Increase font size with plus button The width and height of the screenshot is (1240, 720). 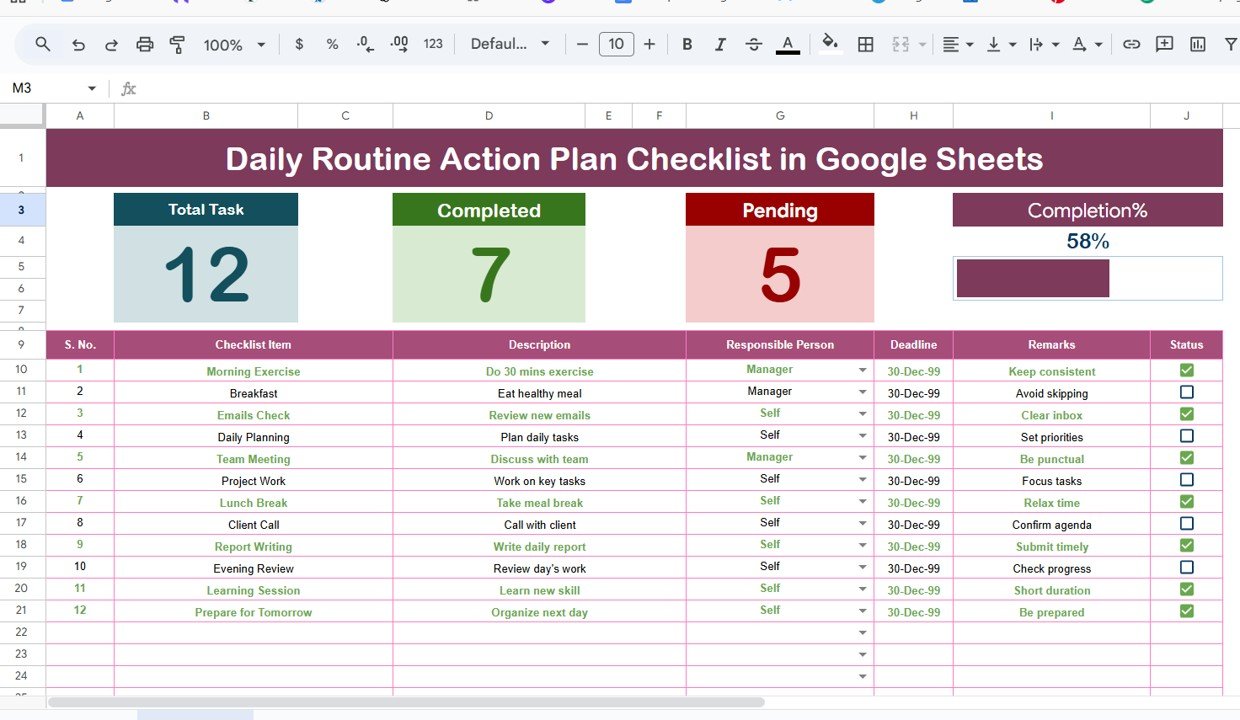pyautogui.click(x=650, y=44)
